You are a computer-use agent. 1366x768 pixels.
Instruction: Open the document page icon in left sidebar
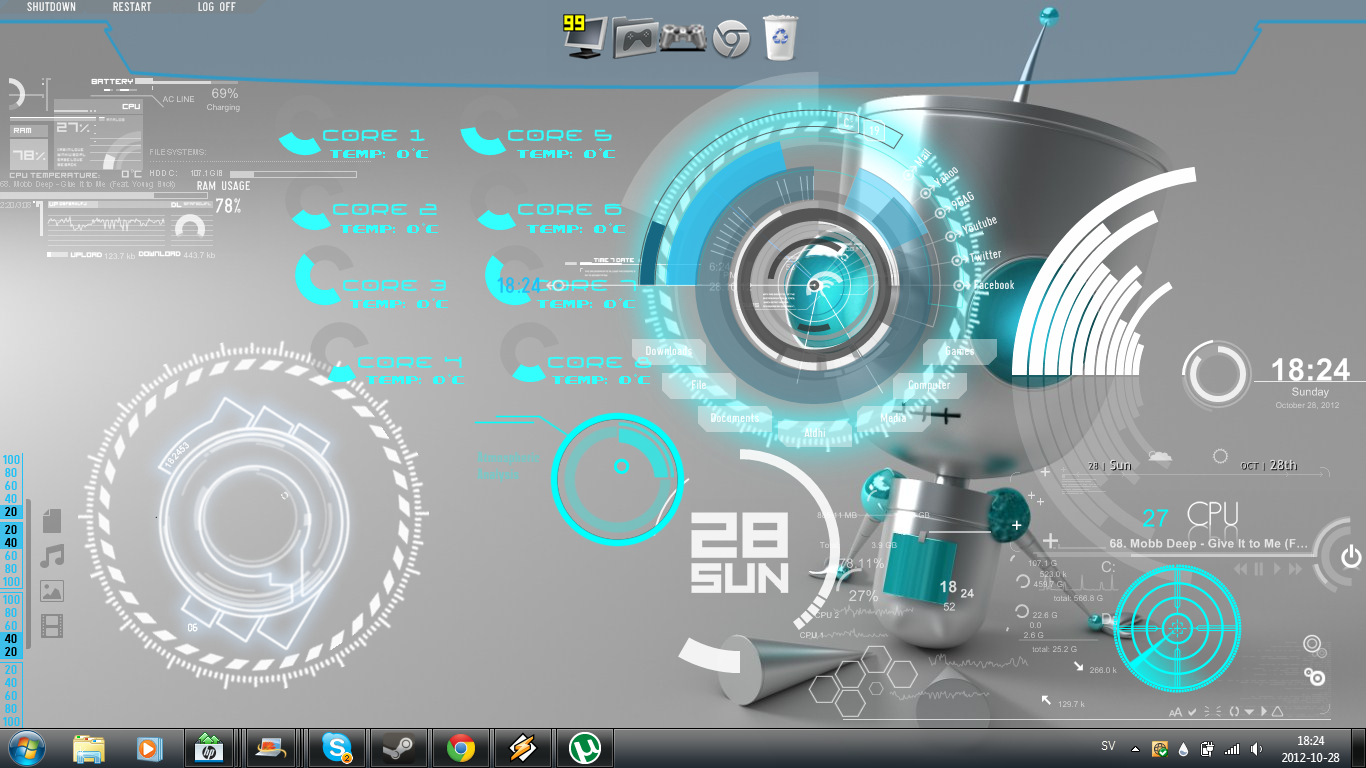(52, 520)
